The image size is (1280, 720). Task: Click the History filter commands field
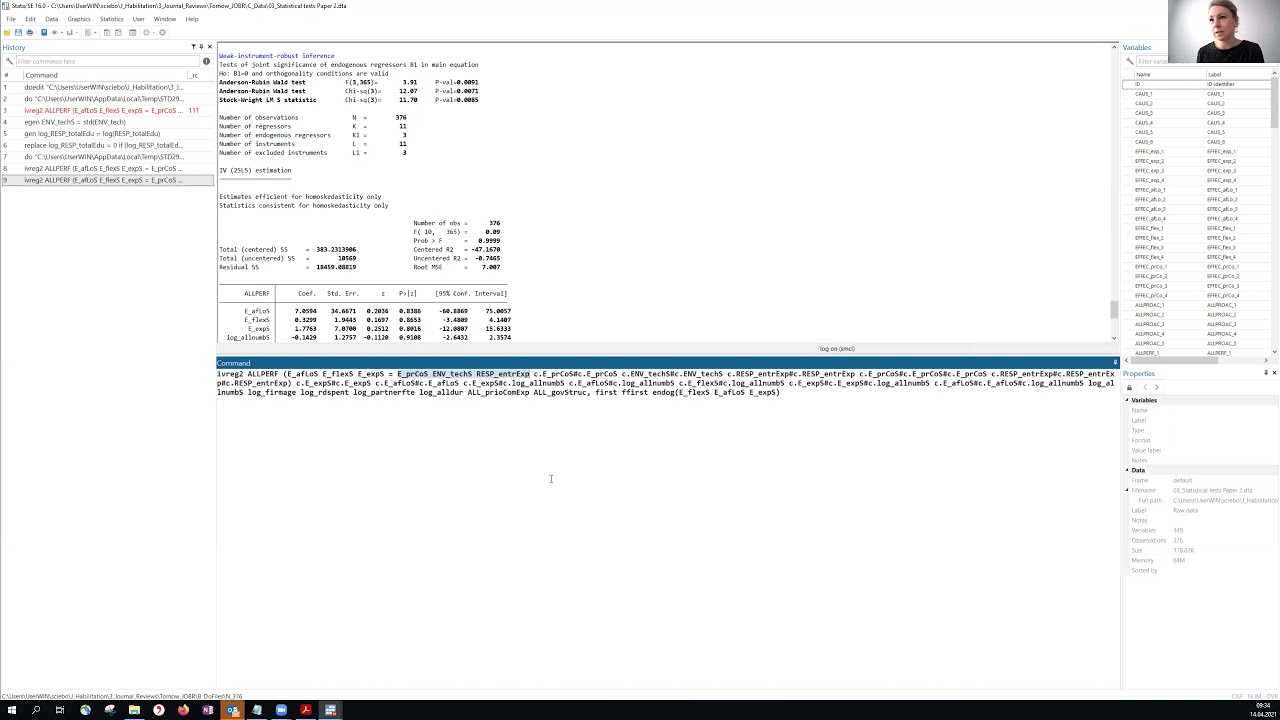(x=107, y=61)
